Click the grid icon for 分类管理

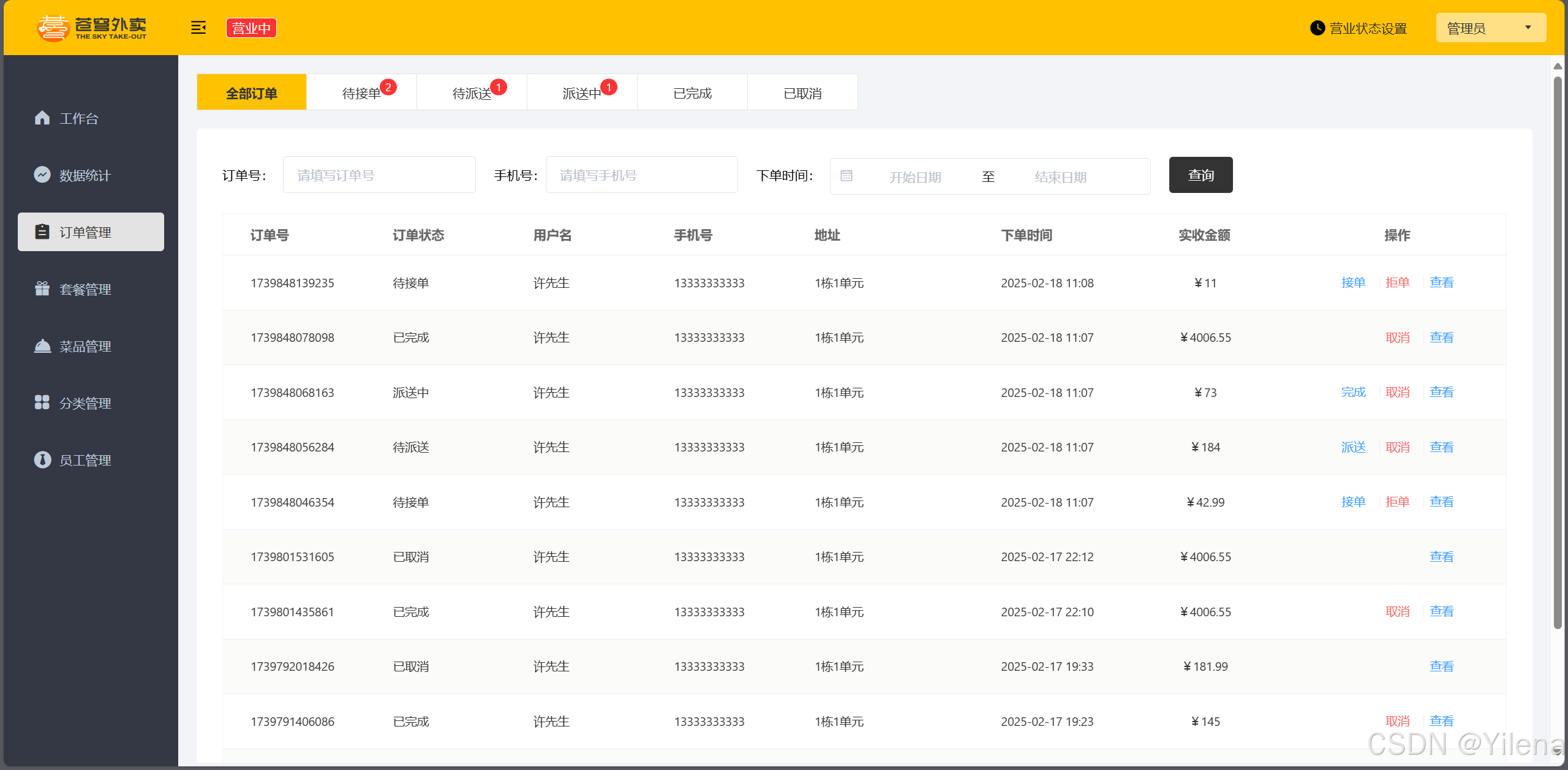pyautogui.click(x=42, y=402)
